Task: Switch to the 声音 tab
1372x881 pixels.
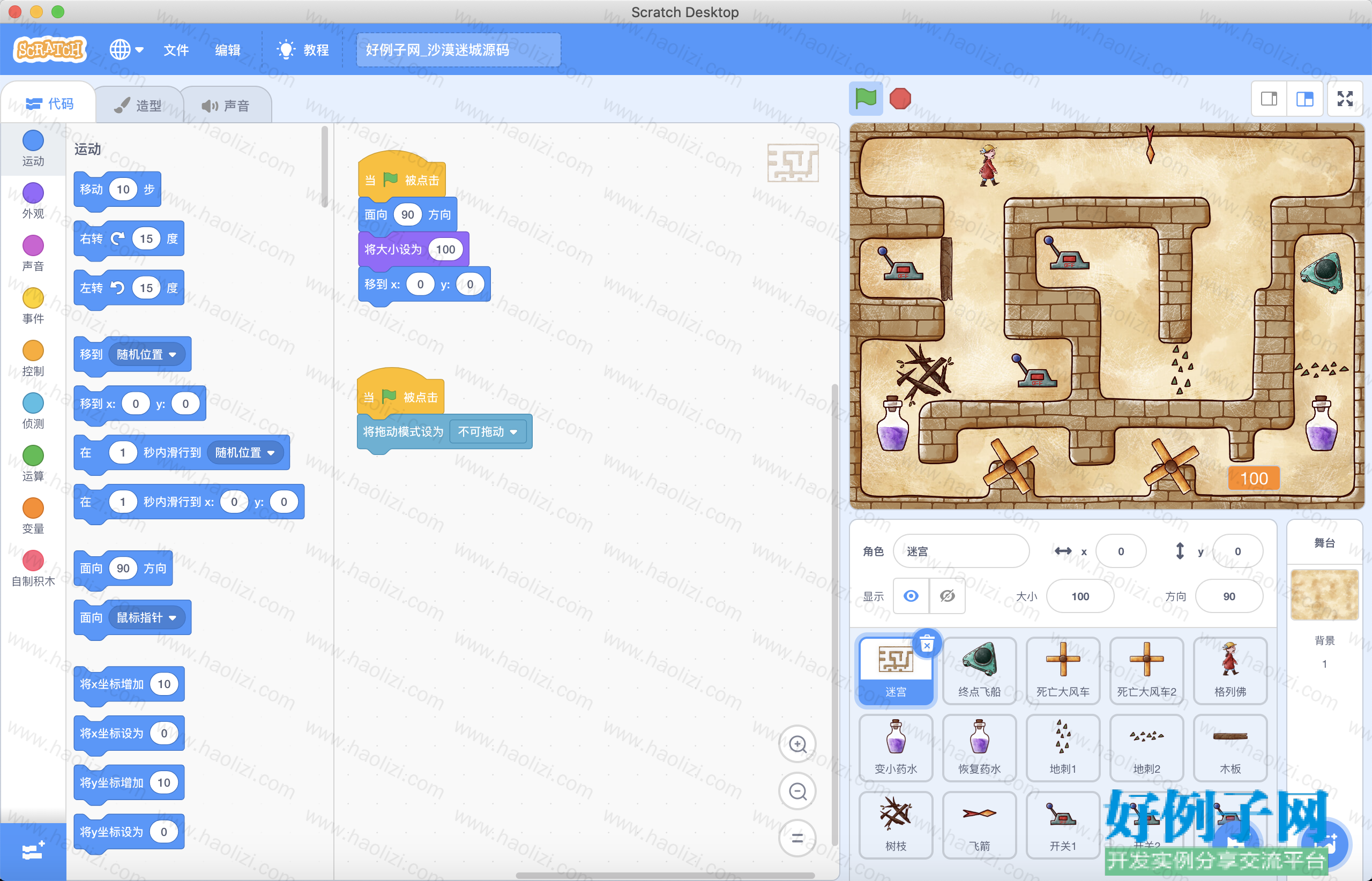Action: (x=226, y=105)
